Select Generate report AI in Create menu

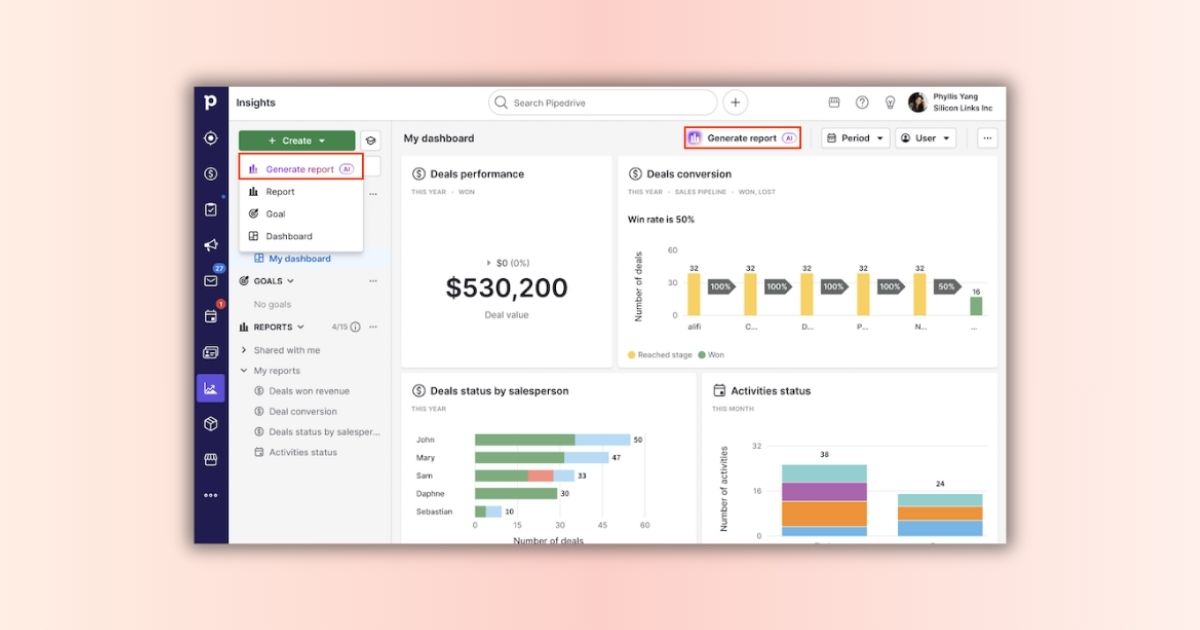point(301,169)
